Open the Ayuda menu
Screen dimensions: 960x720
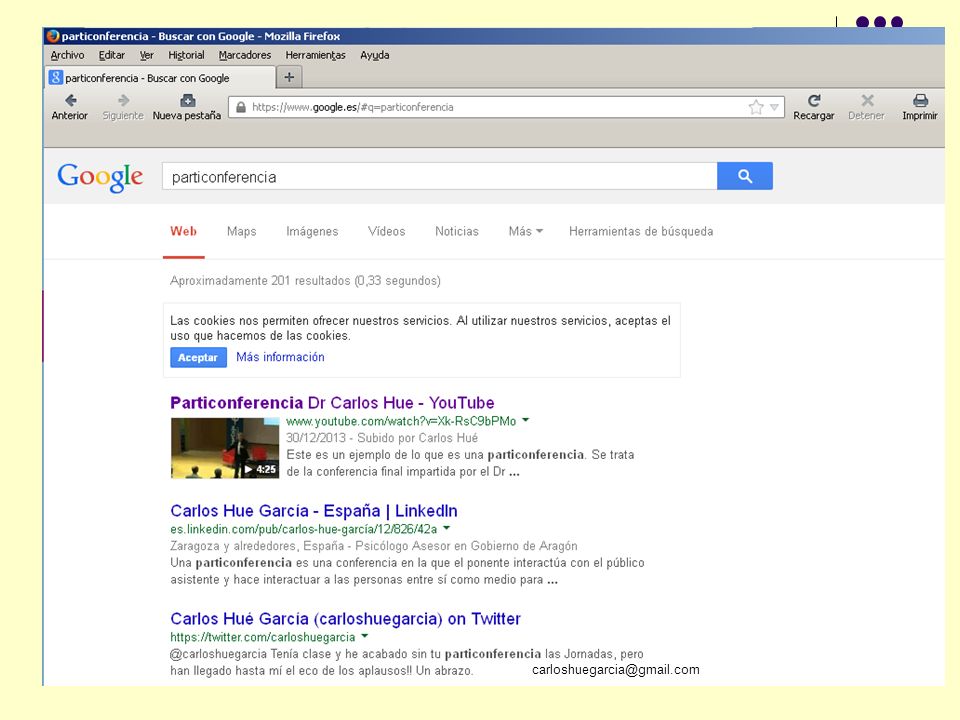point(375,55)
